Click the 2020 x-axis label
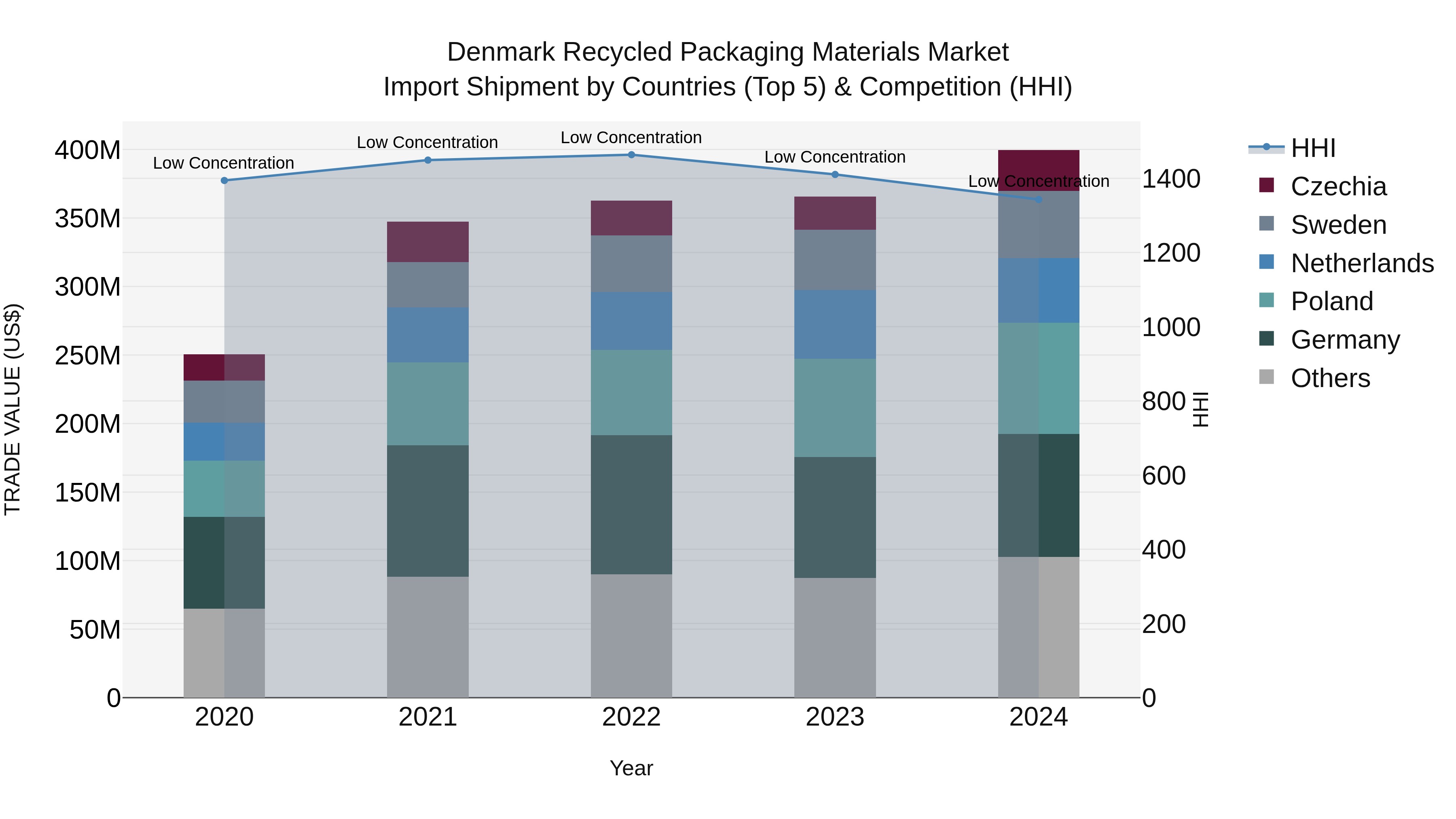Image resolution: width=1456 pixels, height=819 pixels. tap(224, 717)
